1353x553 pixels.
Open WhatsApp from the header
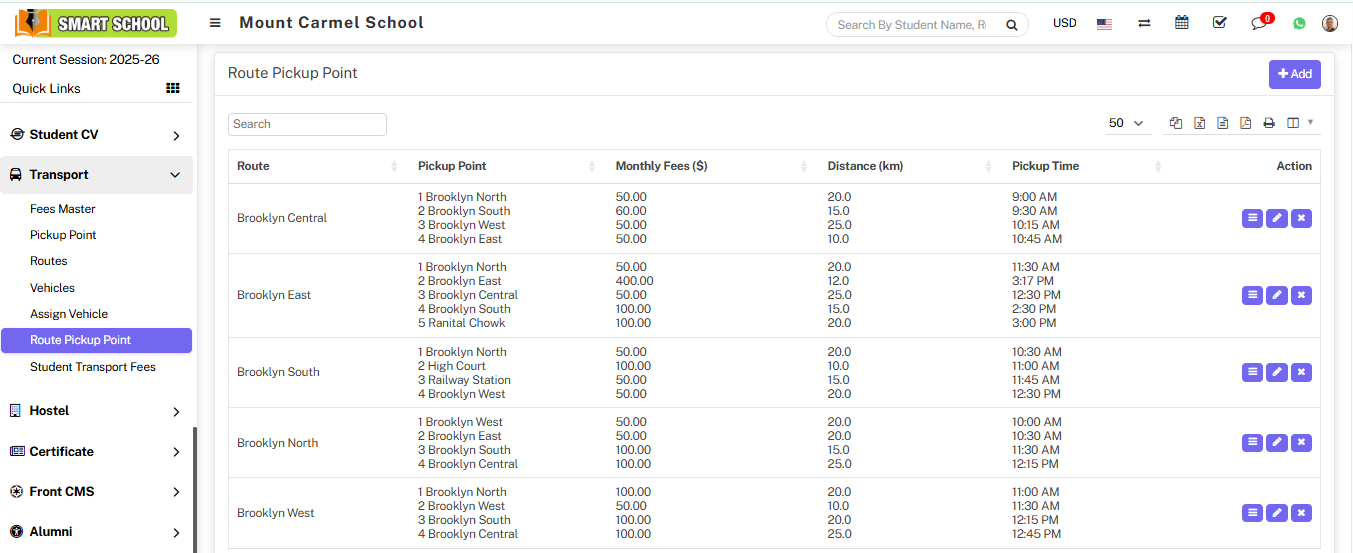point(1299,23)
